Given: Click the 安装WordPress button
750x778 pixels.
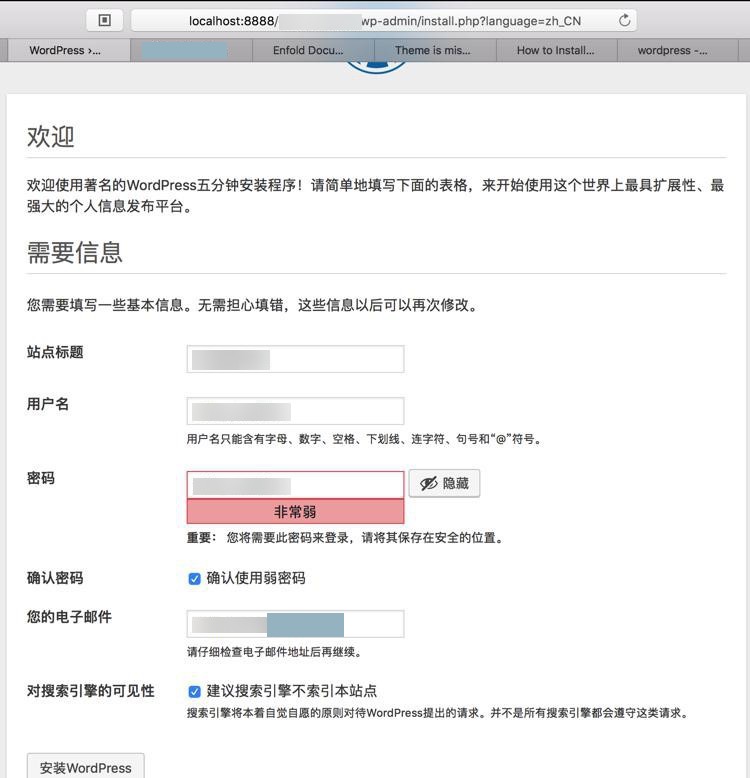Looking at the screenshot, I should pos(86,767).
